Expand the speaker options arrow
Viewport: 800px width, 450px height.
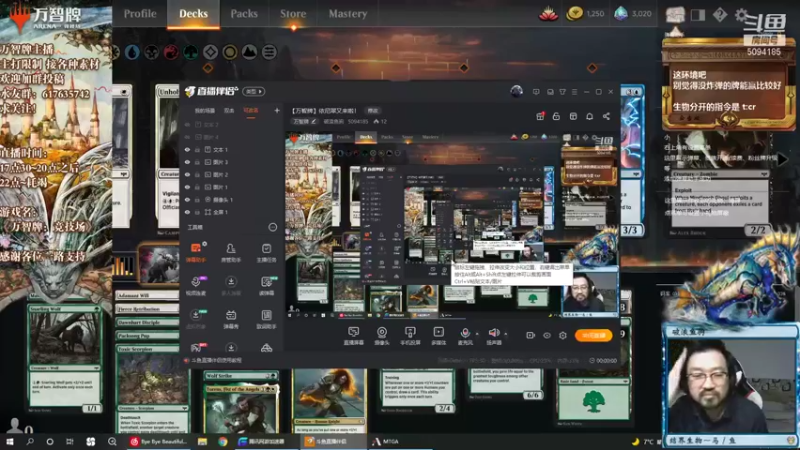click(506, 334)
